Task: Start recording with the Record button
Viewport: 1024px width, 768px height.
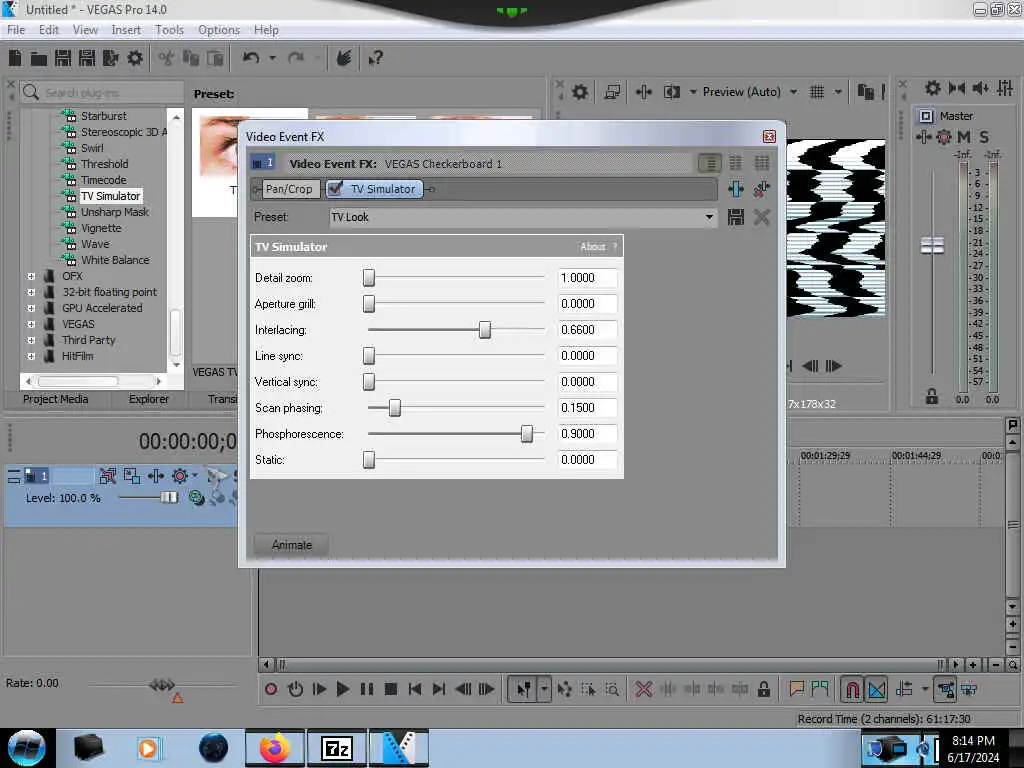Action: coord(271,689)
